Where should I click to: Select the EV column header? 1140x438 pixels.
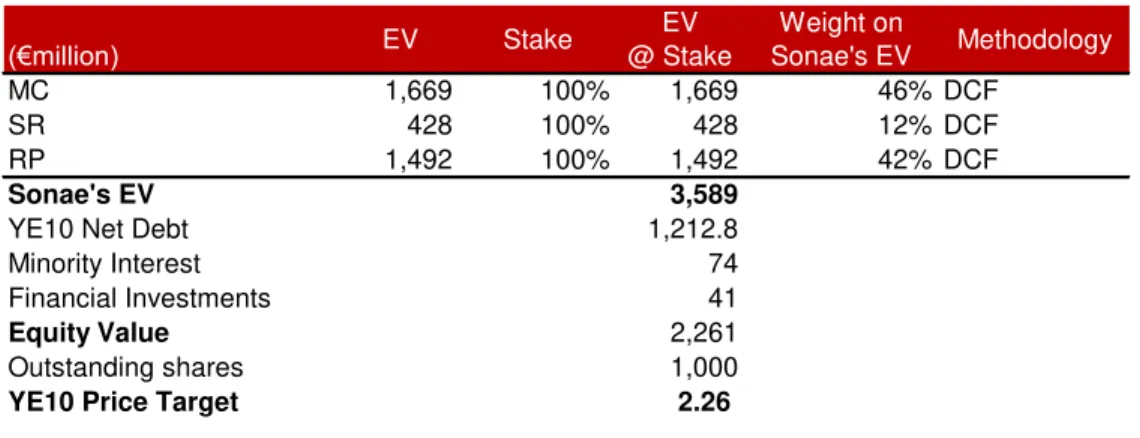pos(400,39)
